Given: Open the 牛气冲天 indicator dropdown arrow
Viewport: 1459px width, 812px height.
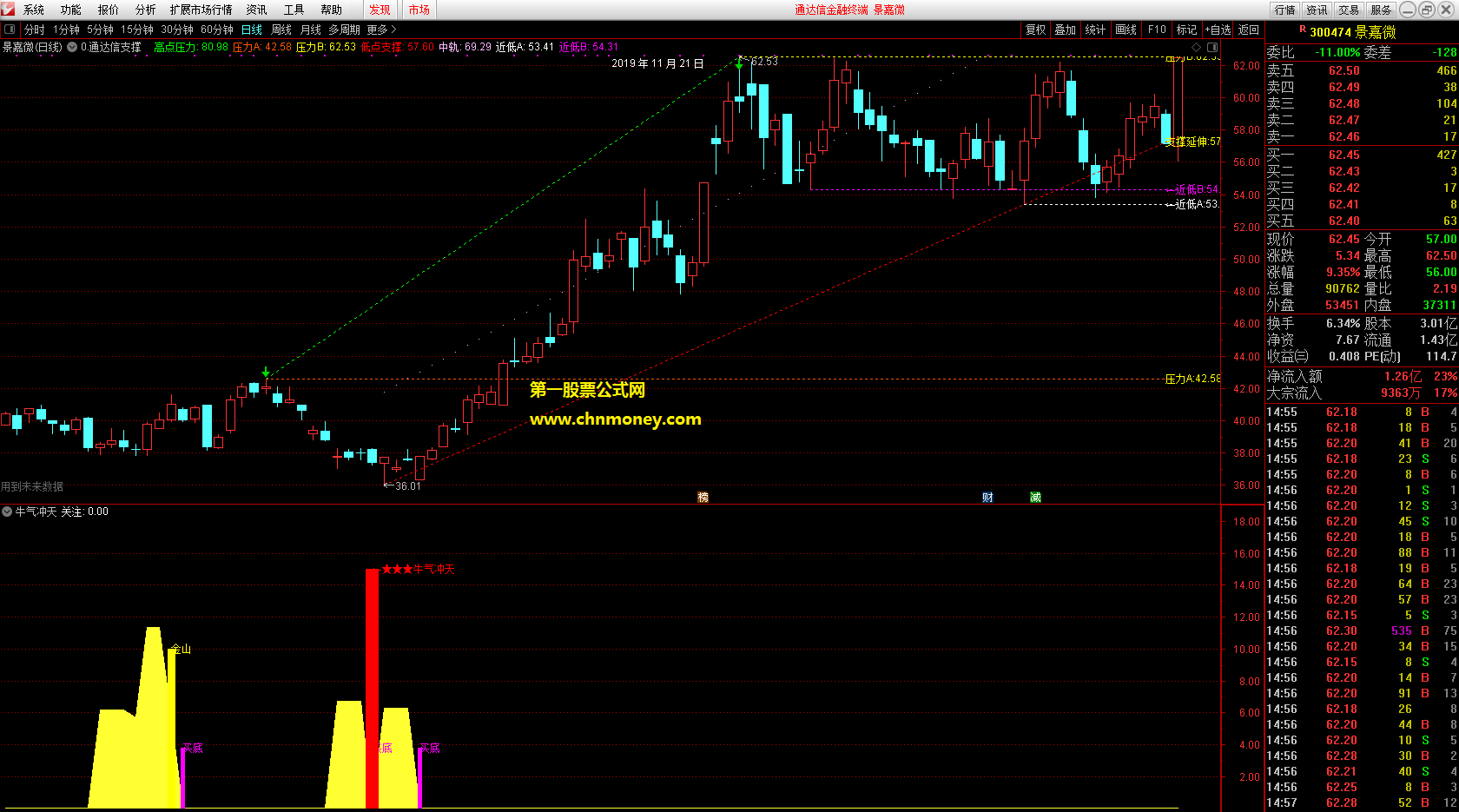Looking at the screenshot, I should pos(7,512).
